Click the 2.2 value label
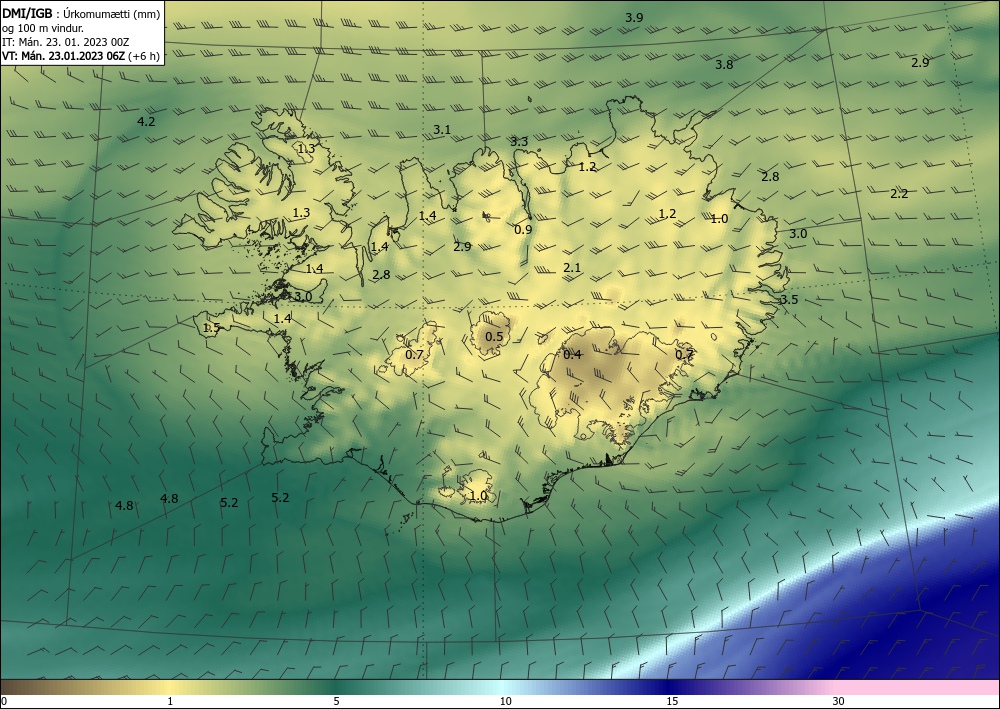This screenshot has width=1000, height=709. coord(899,194)
